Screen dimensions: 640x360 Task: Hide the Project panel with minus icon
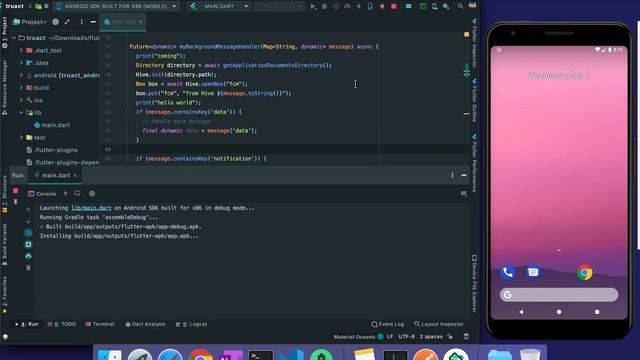[x=93, y=22]
